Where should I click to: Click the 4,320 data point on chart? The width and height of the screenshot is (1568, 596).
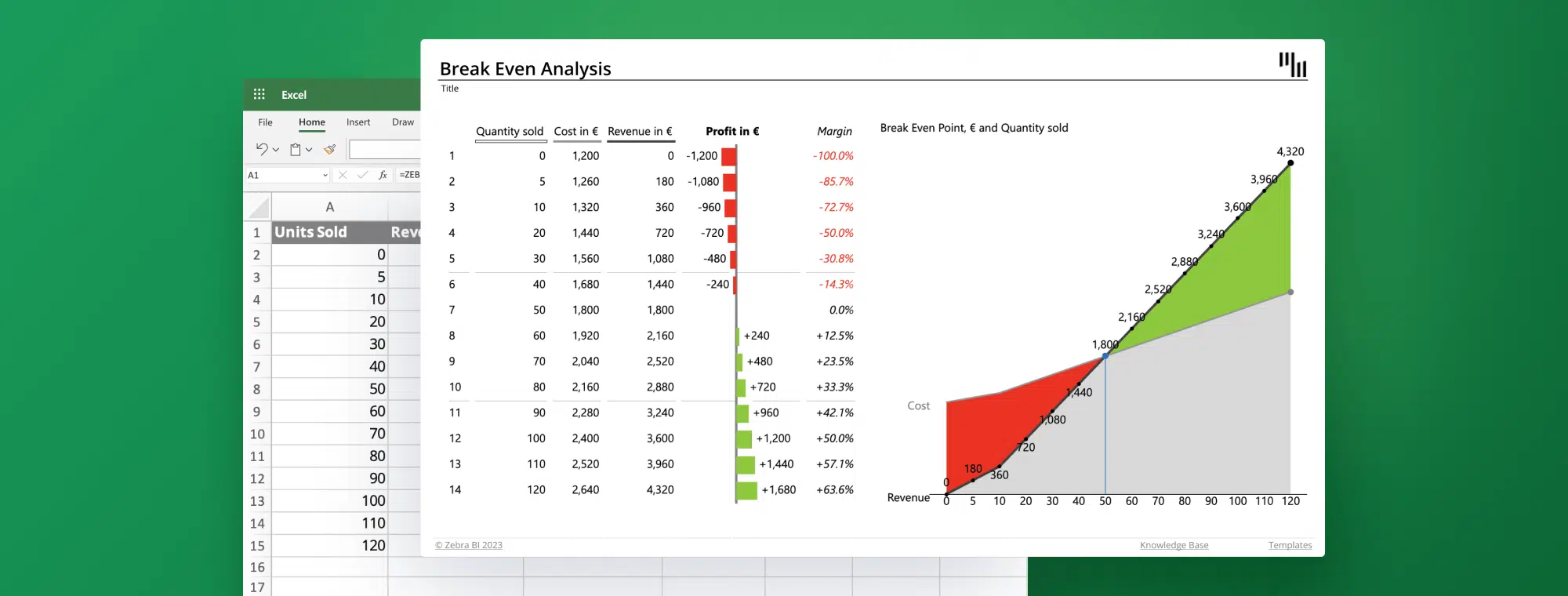tap(1290, 163)
